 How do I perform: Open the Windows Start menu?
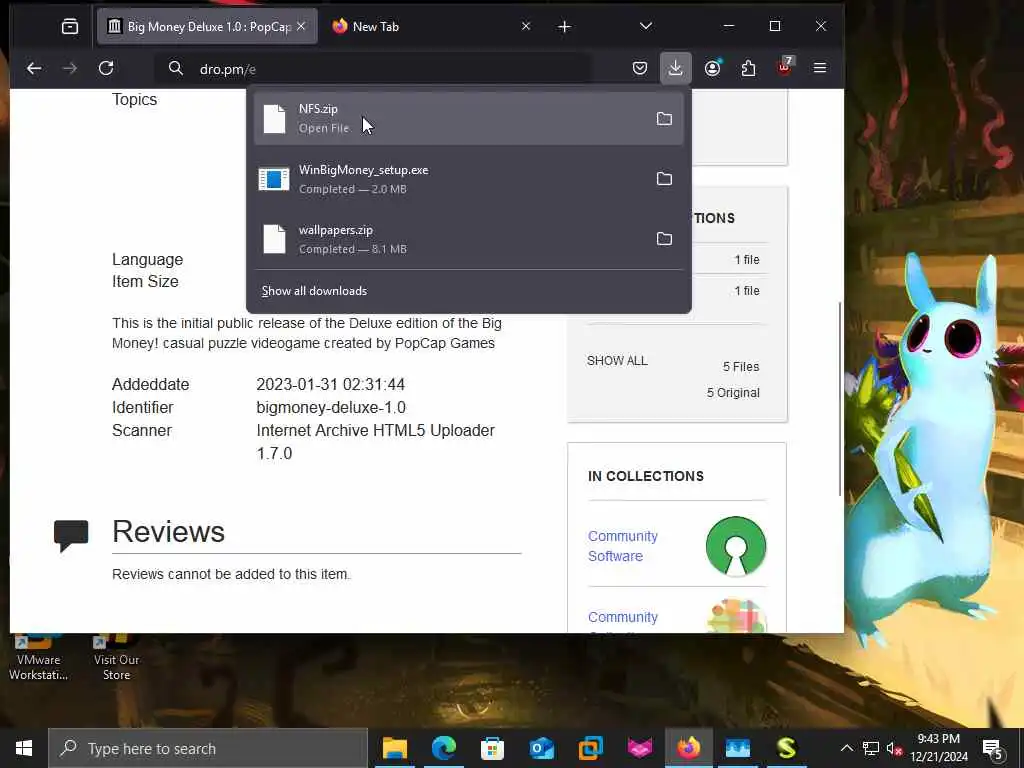click(x=24, y=748)
